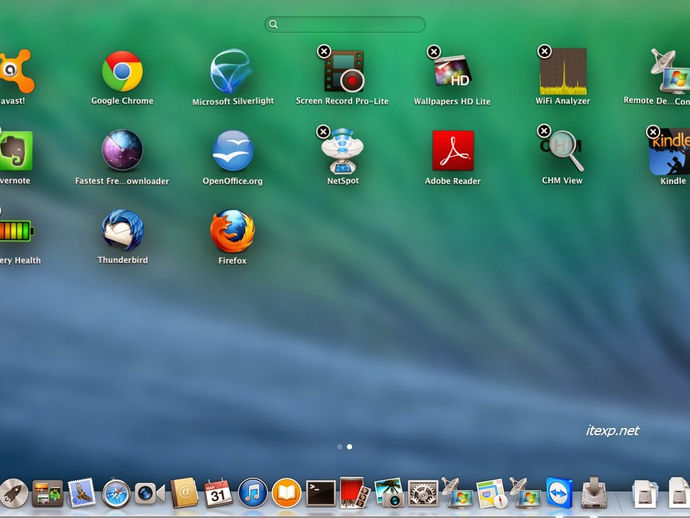The height and width of the screenshot is (518, 690).
Task: Open FaceTime camera icon in Dock
Action: 150,493
